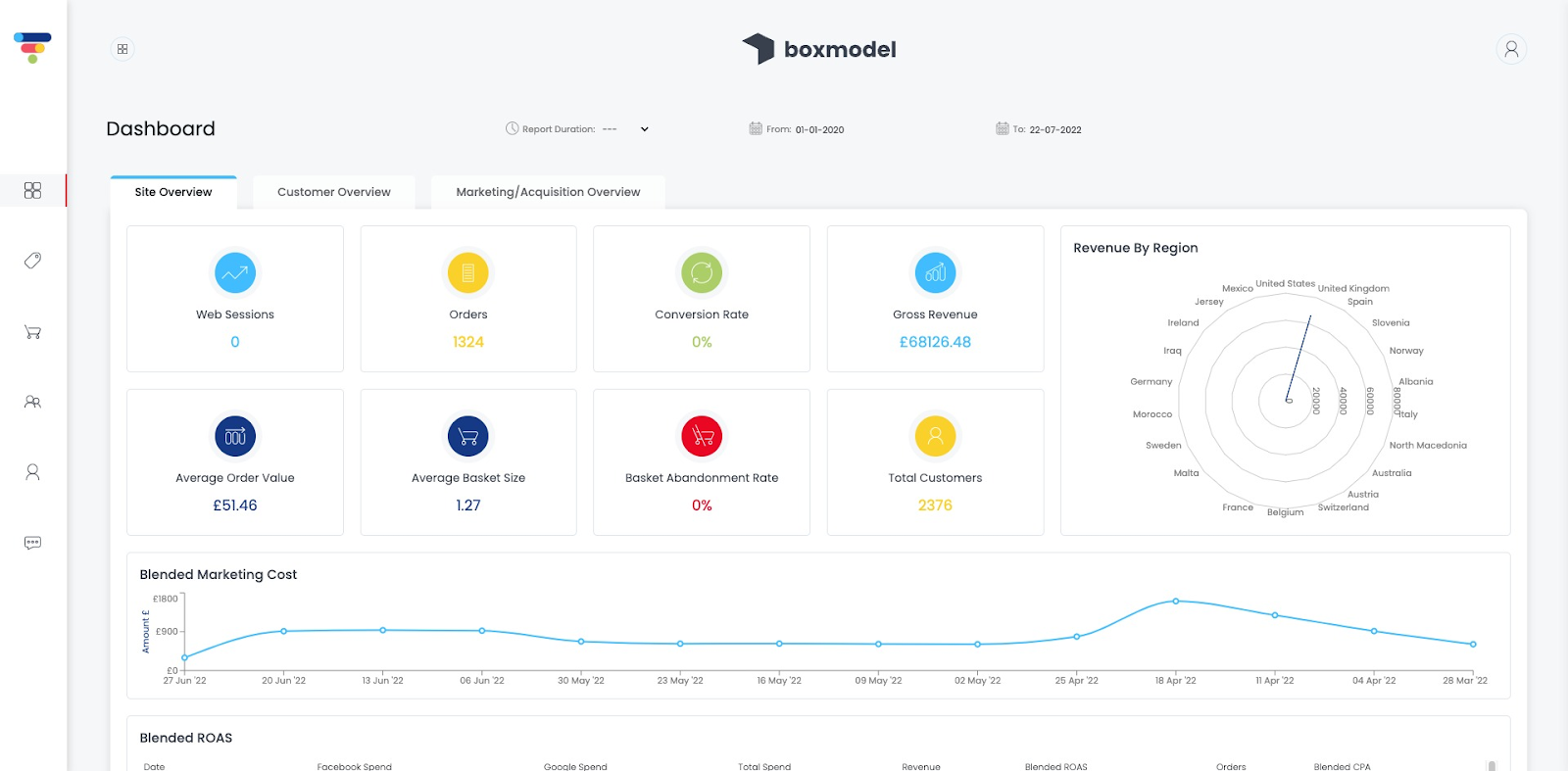This screenshot has height=771, width=1568.
Task: Click the Average Order Value £51.46
Action: 235,506
